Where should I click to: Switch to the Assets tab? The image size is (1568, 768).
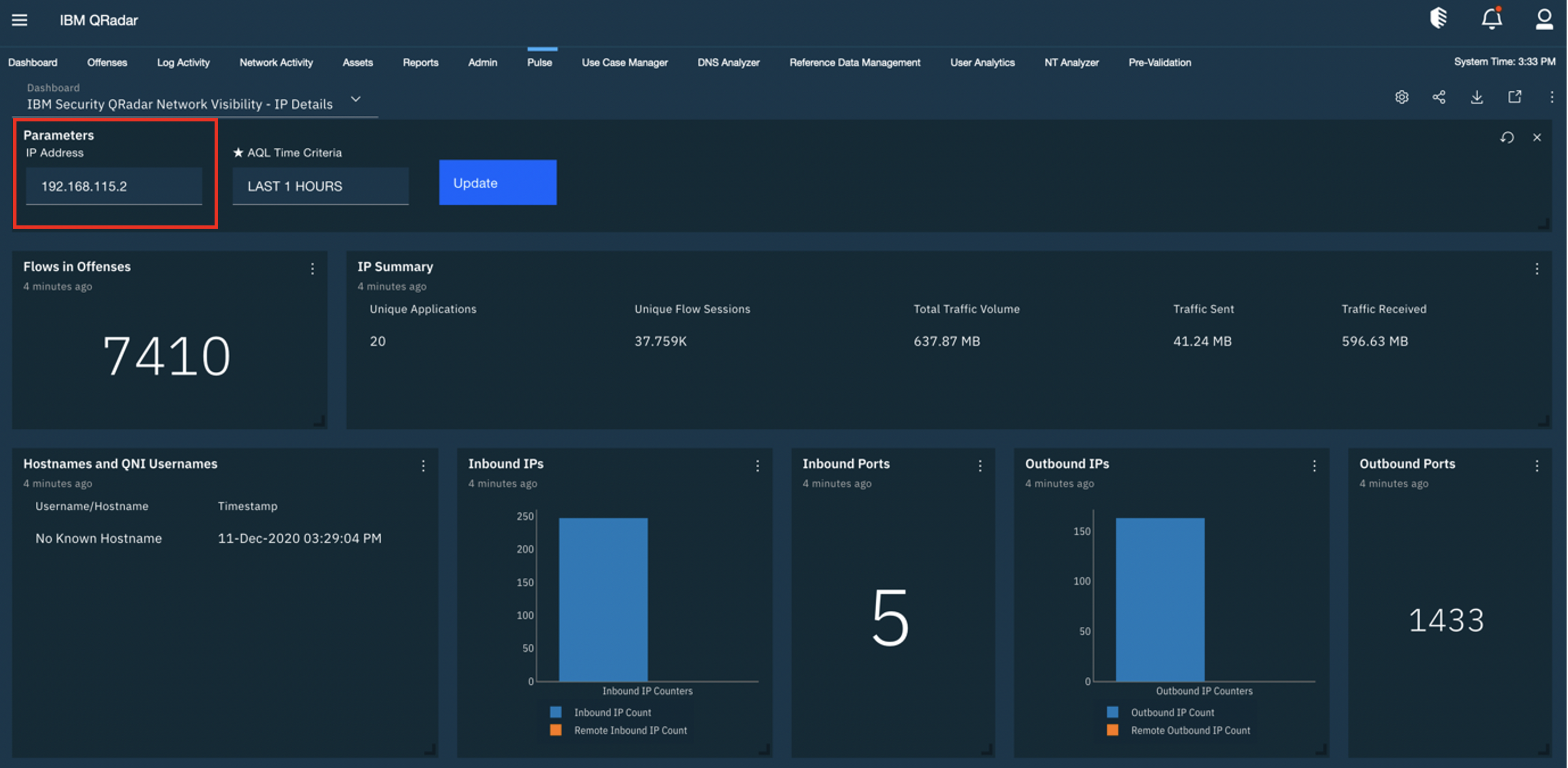coord(358,62)
